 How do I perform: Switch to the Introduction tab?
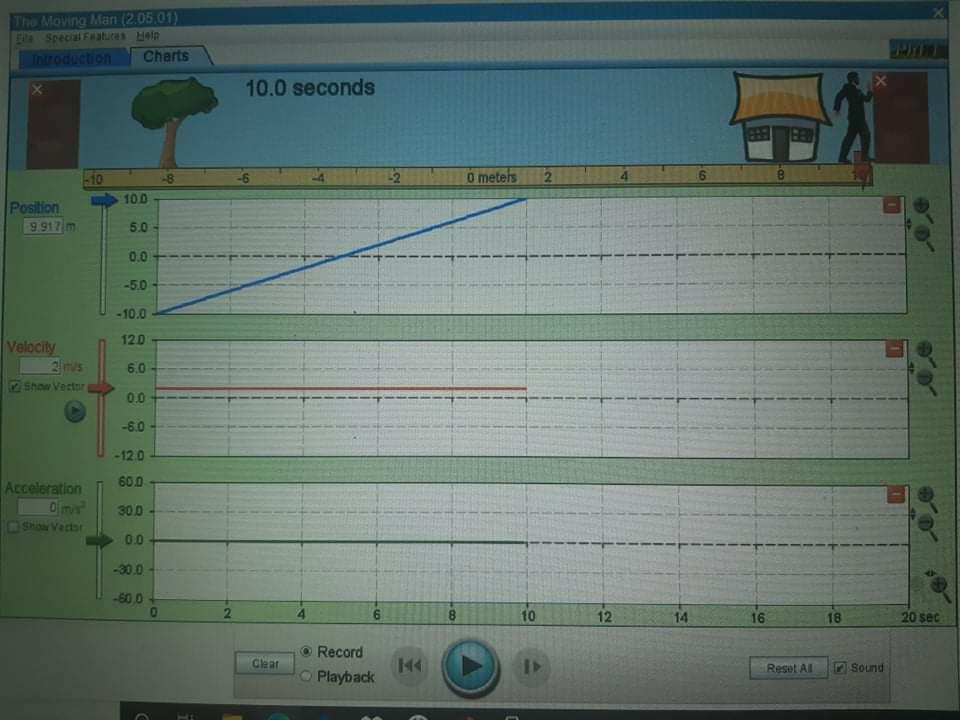click(72, 59)
